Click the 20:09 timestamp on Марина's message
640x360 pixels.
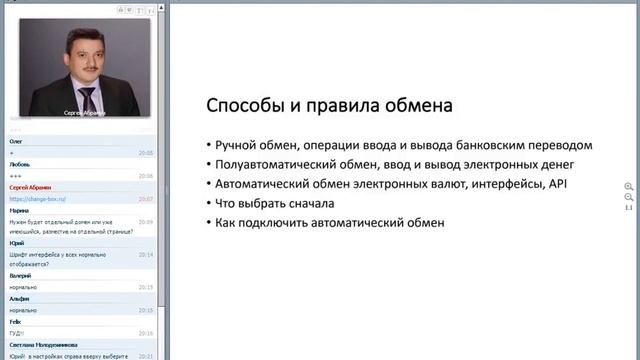(146, 222)
